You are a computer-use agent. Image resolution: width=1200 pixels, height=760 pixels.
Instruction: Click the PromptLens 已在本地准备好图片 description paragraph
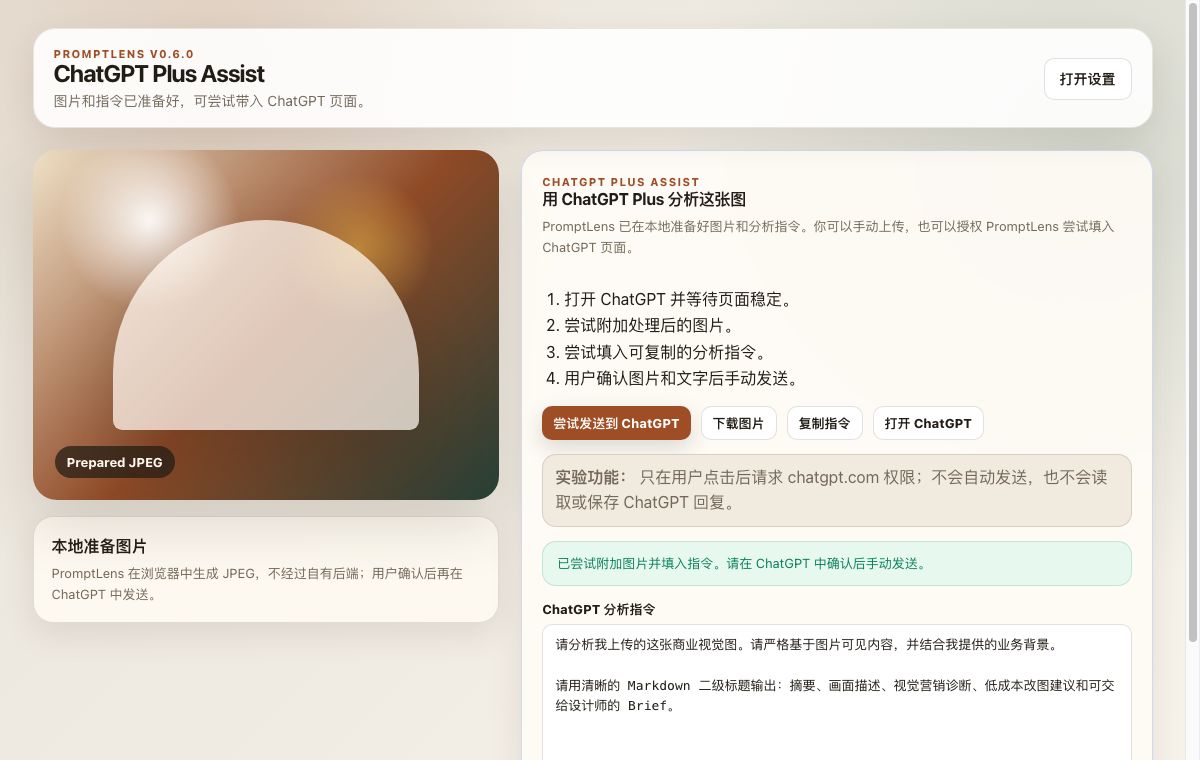pos(829,237)
